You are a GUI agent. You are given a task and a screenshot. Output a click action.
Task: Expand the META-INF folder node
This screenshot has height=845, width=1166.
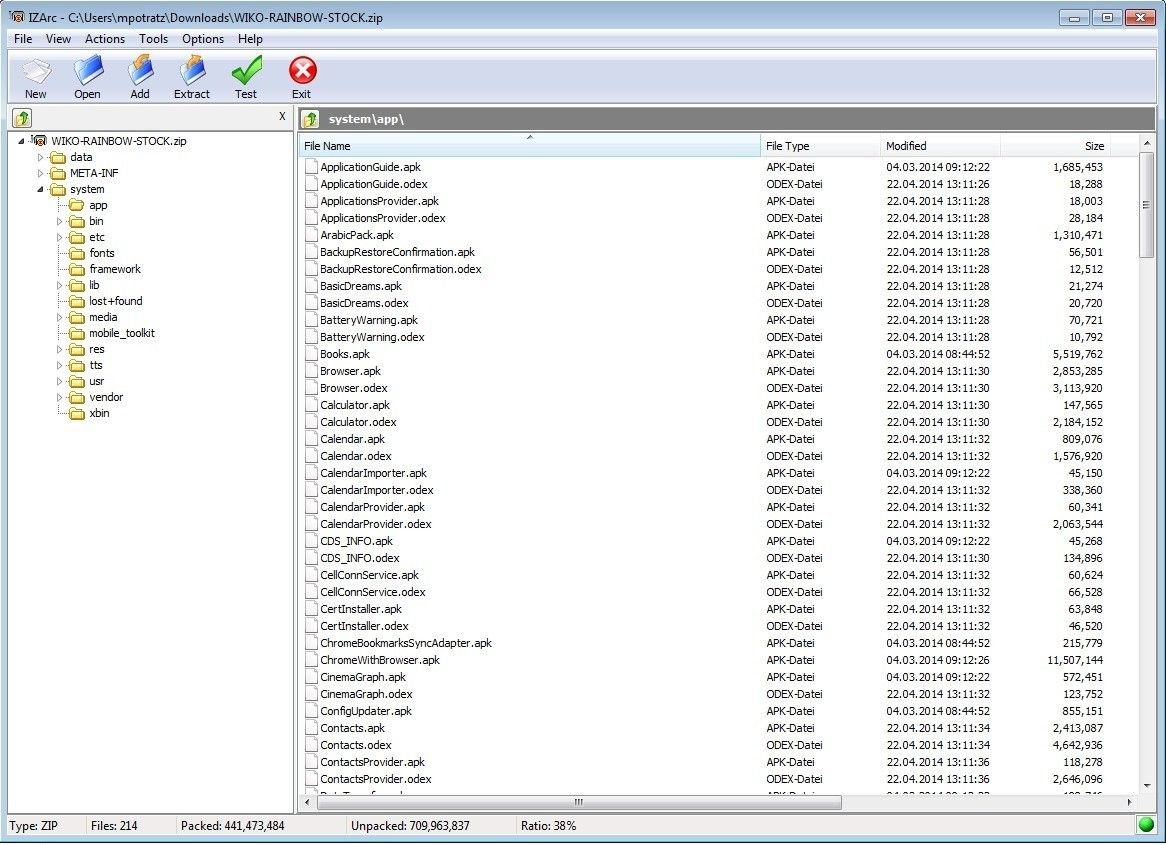(41, 173)
